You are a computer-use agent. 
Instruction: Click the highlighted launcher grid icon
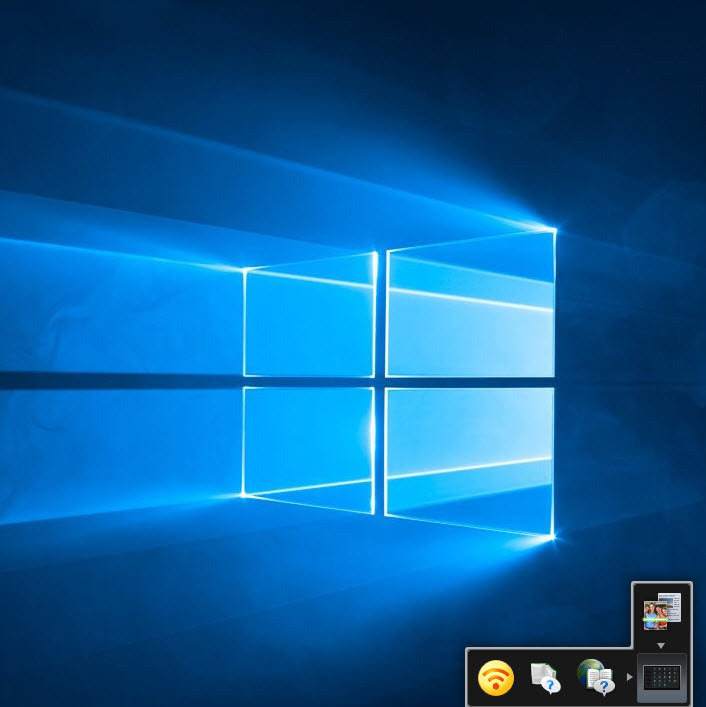661,678
